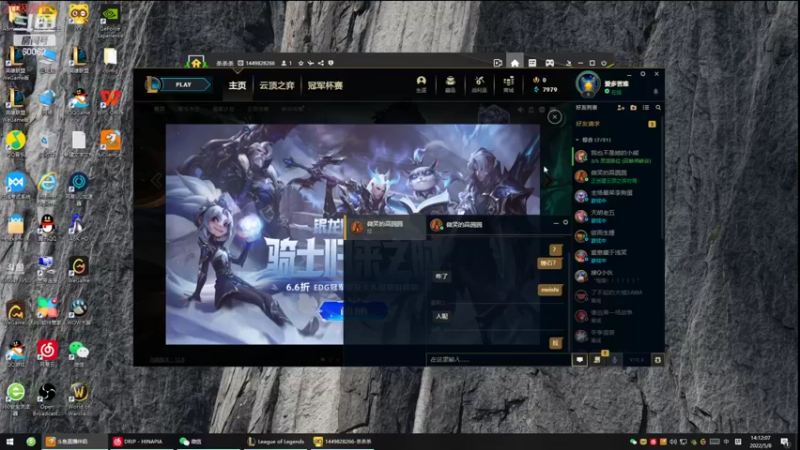Go to the previous promo banner slide
Screen dimensions: 800x450
pyautogui.click(x=156, y=180)
